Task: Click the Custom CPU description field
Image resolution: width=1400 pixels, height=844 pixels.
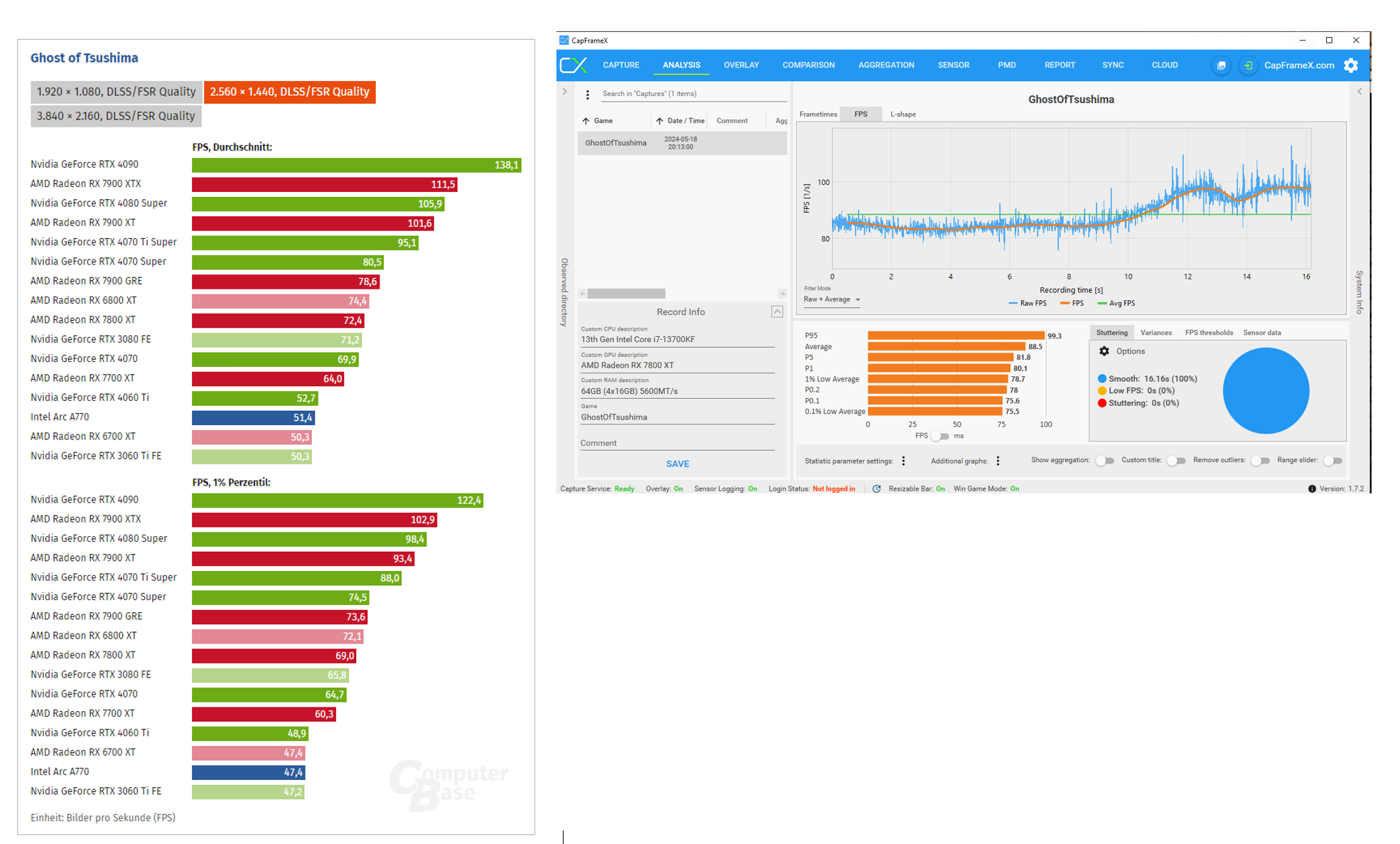Action: [x=677, y=340]
